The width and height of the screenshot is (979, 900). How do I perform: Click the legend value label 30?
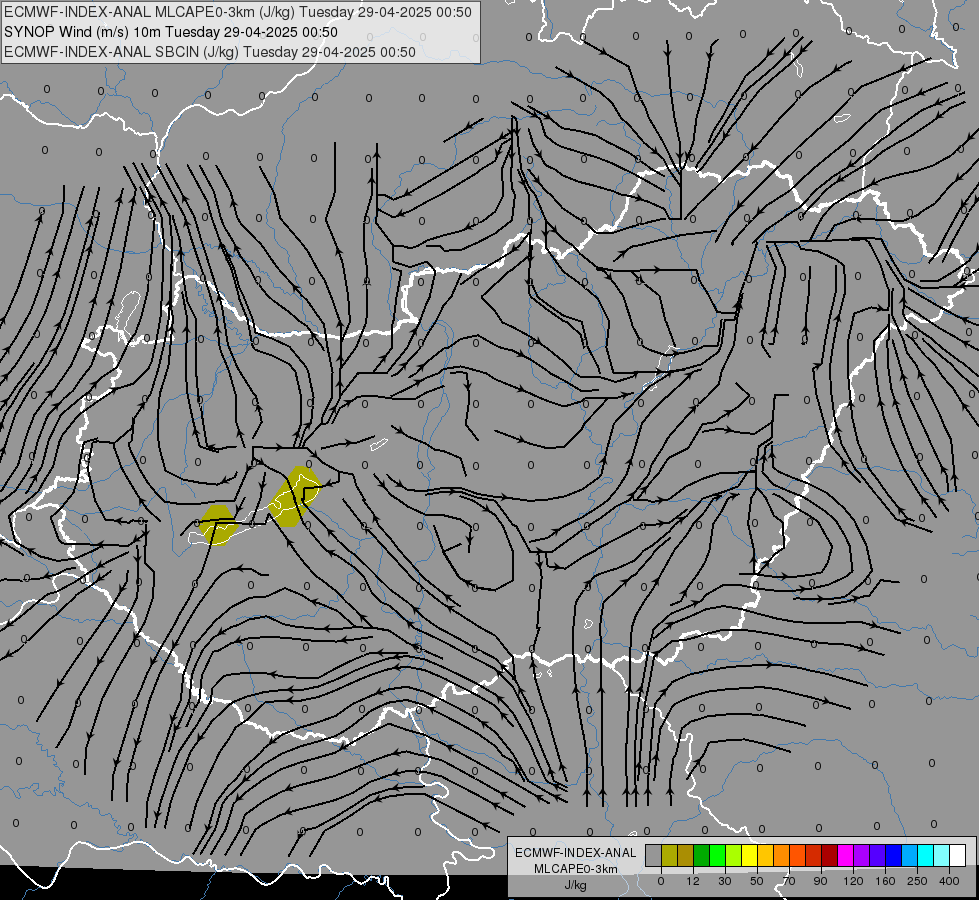[x=725, y=881]
